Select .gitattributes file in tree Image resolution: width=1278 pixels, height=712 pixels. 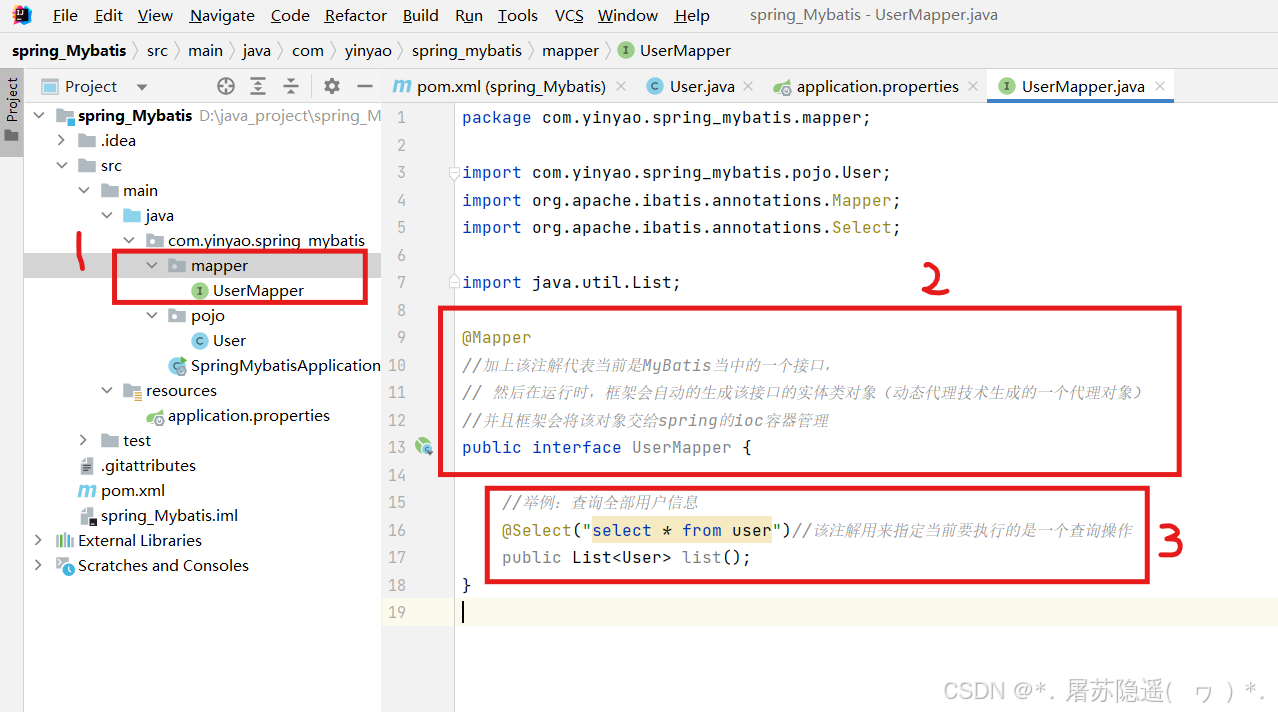[x=137, y=466]
